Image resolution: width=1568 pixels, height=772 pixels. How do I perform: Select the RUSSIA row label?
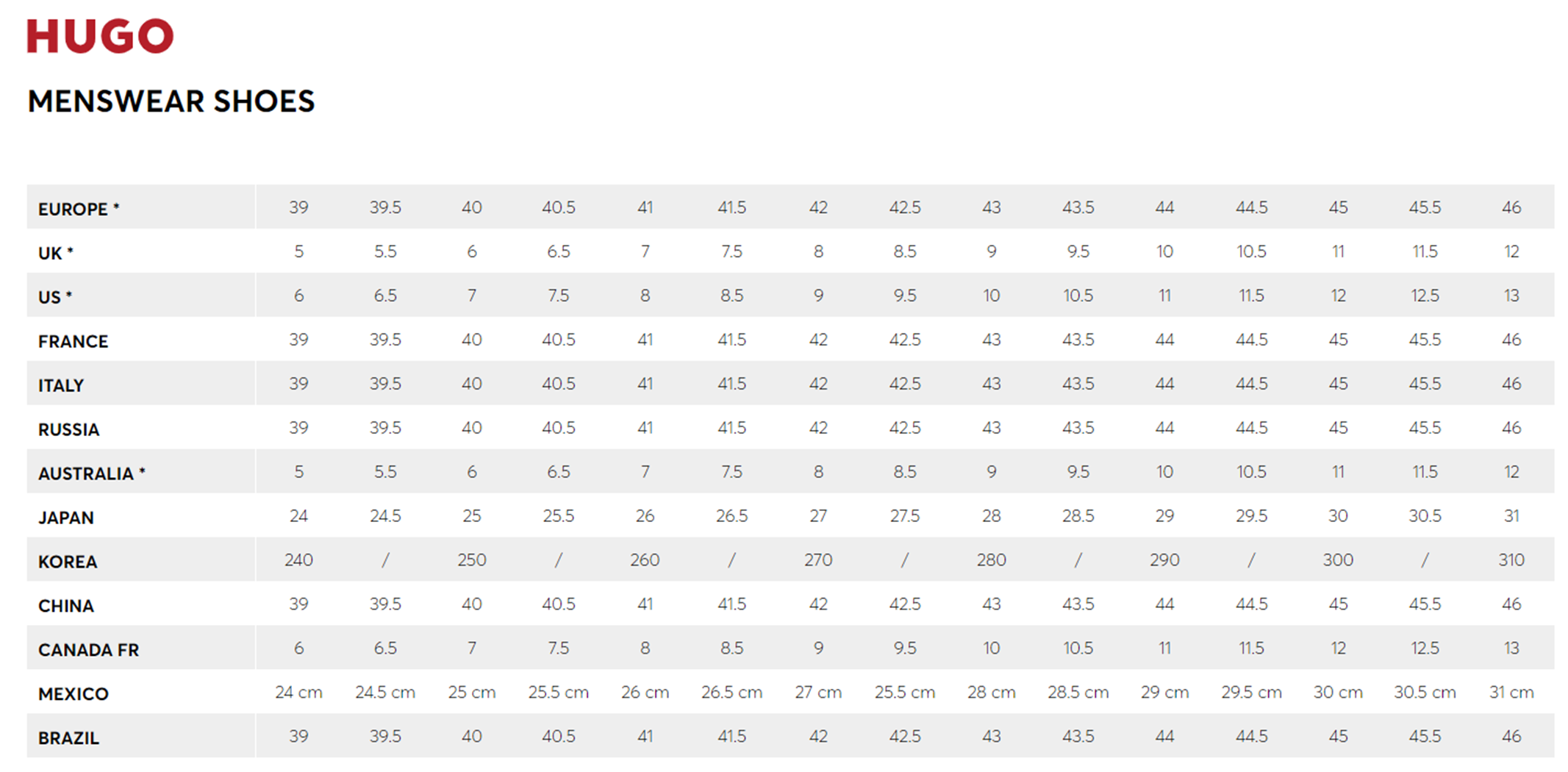[x=68, y=429]
